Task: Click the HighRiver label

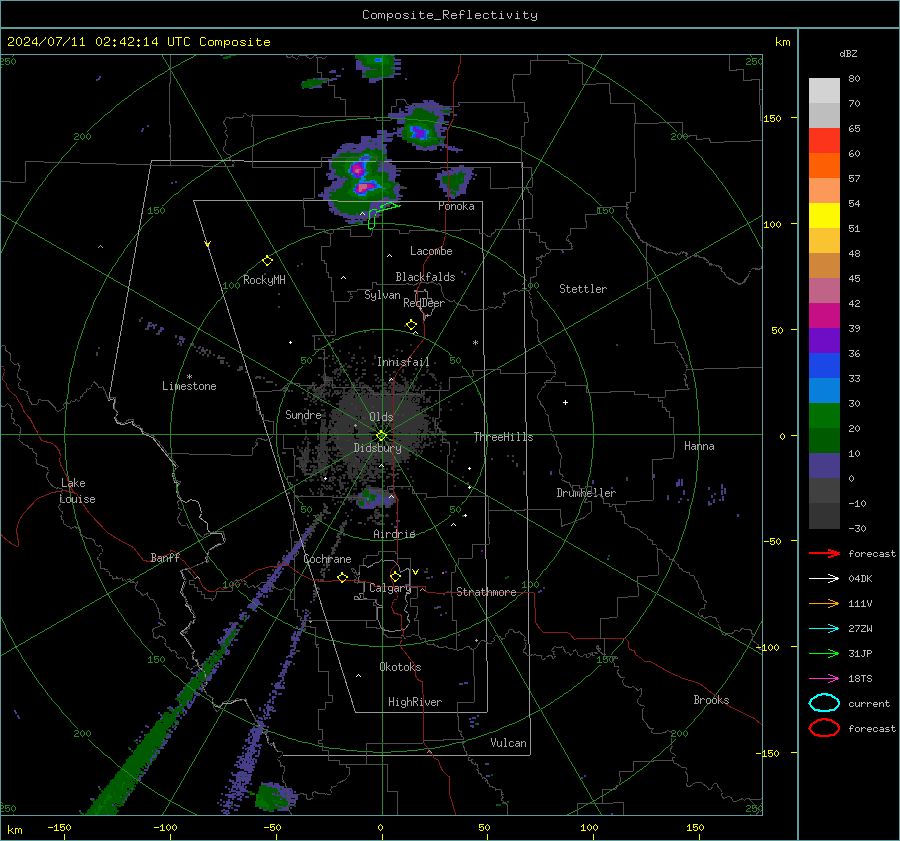Action: tap(415, 702)
